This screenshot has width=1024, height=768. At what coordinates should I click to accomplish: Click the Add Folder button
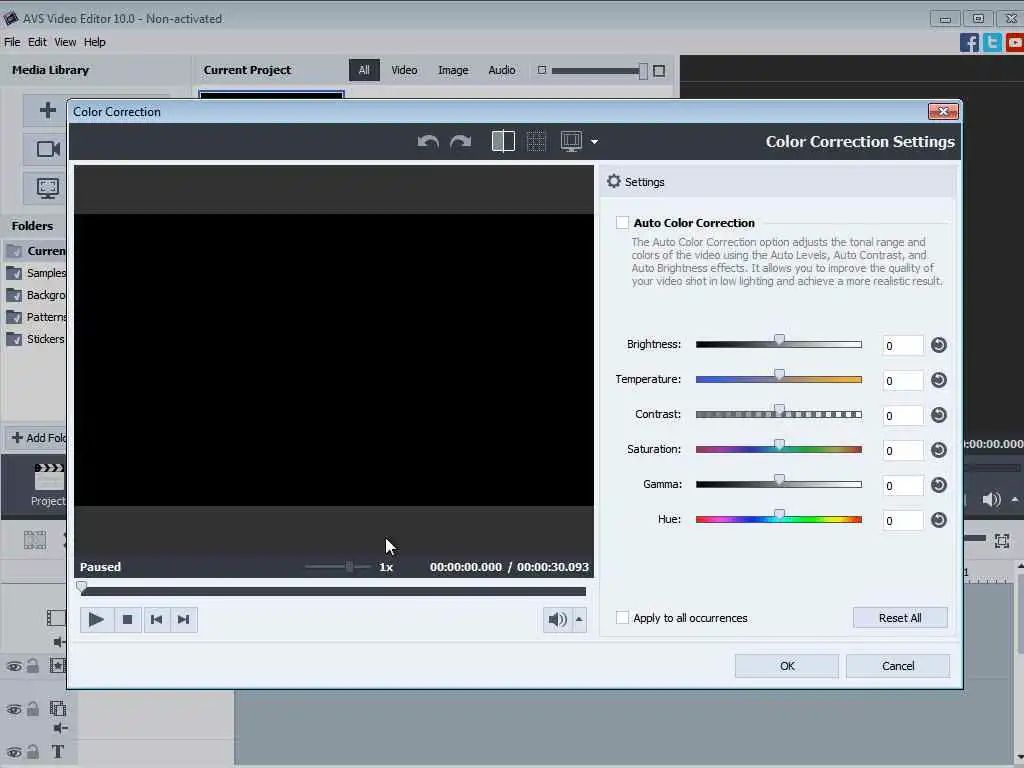(x=37, y=438)
